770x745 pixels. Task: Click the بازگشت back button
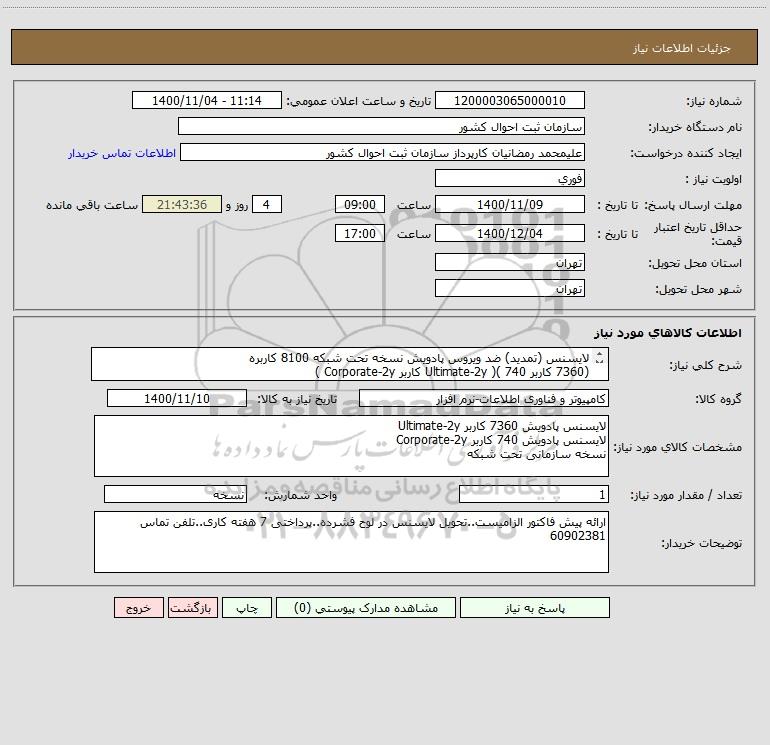pyautogui.click(x=192, y=607)
